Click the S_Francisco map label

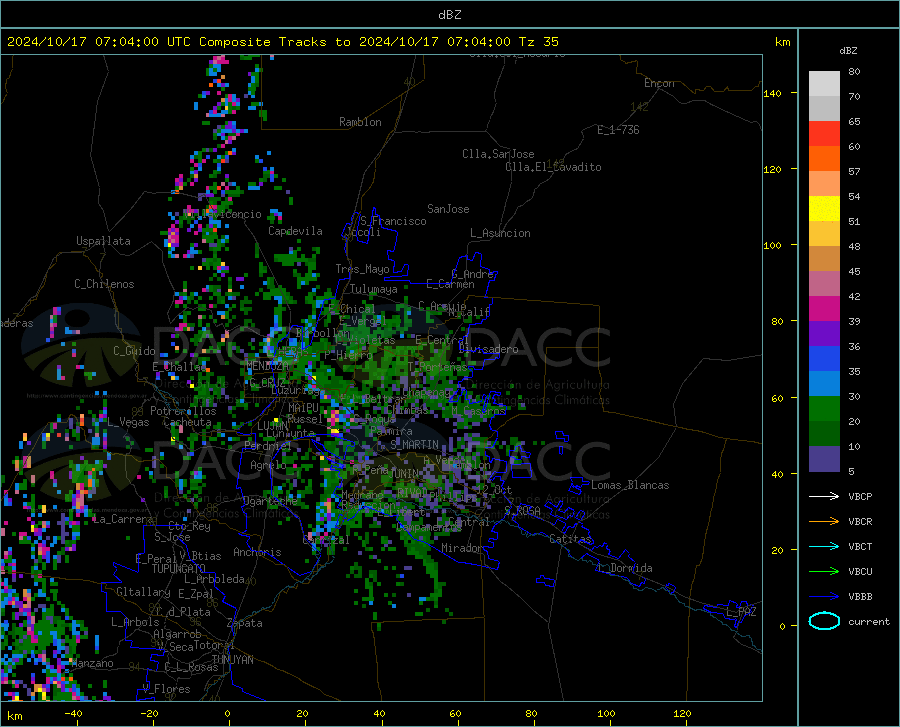click(x=393, y=221)
